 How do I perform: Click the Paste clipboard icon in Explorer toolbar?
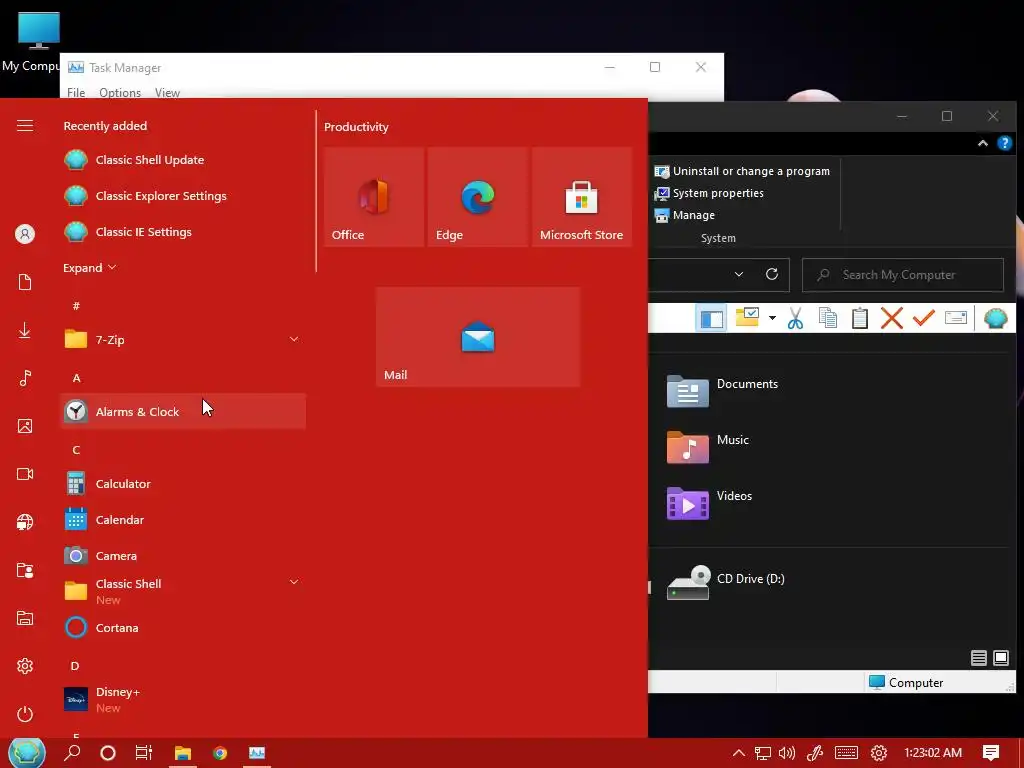tap(859, 318)
